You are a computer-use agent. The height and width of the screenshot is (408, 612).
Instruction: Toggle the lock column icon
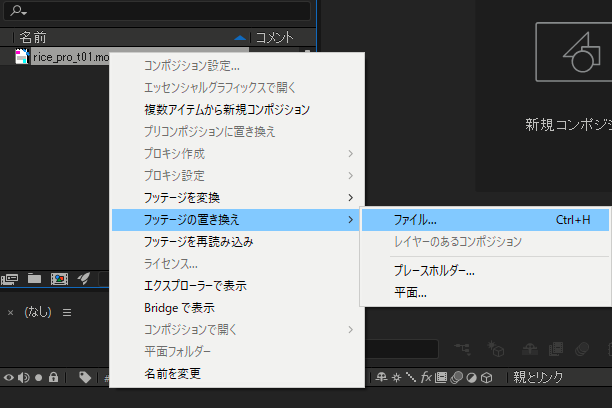pos(53,378)
